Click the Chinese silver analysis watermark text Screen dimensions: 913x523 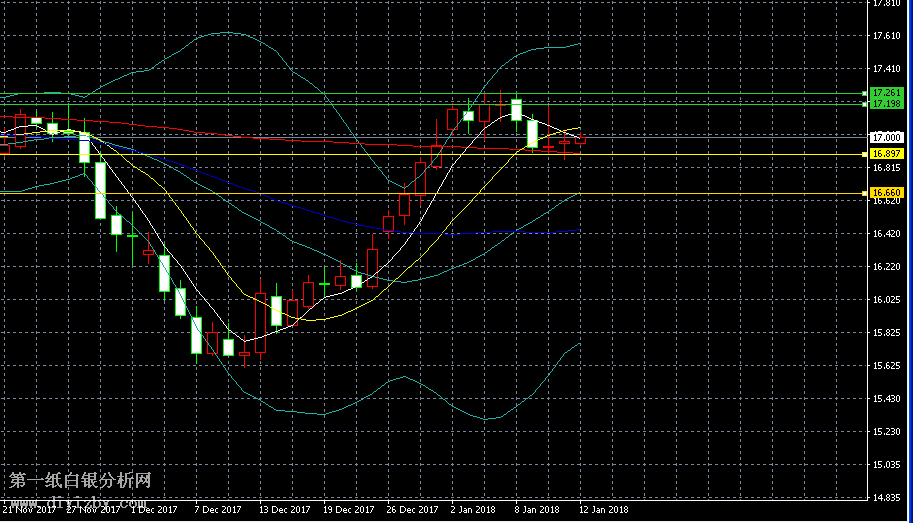pos(80,481)
